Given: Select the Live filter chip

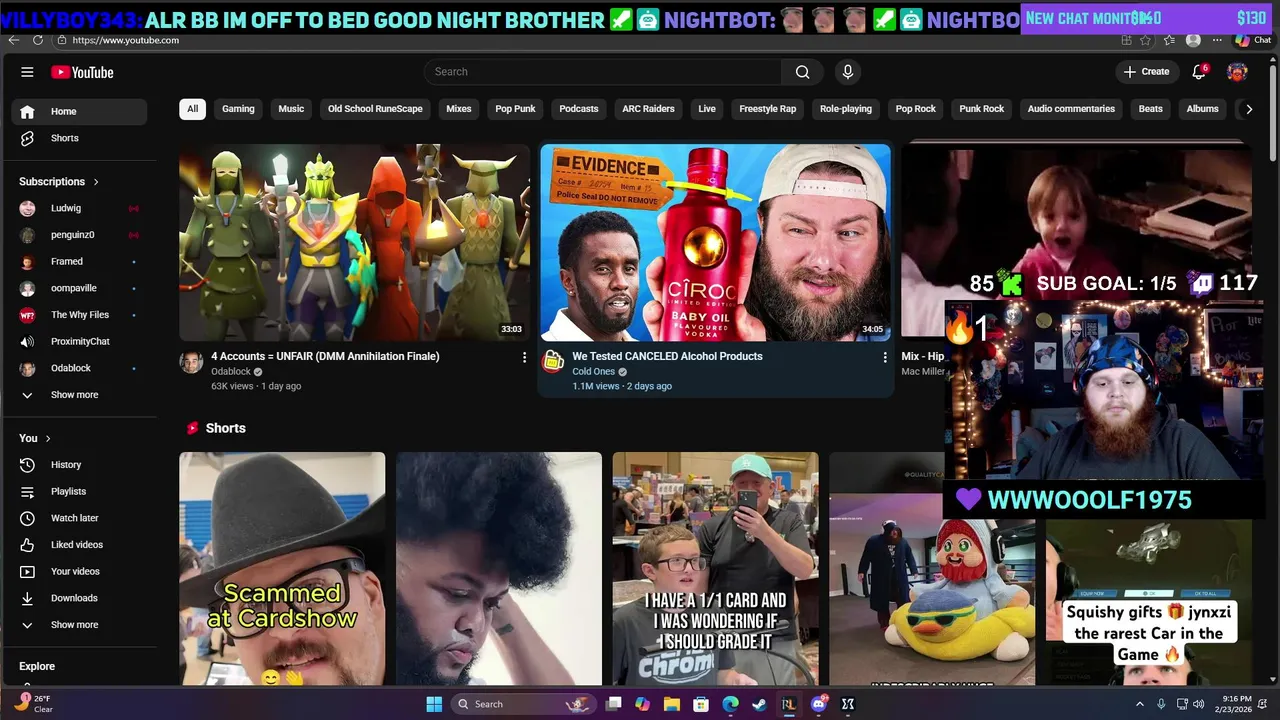Looking at the screenshot, I should tap(707, 109).
